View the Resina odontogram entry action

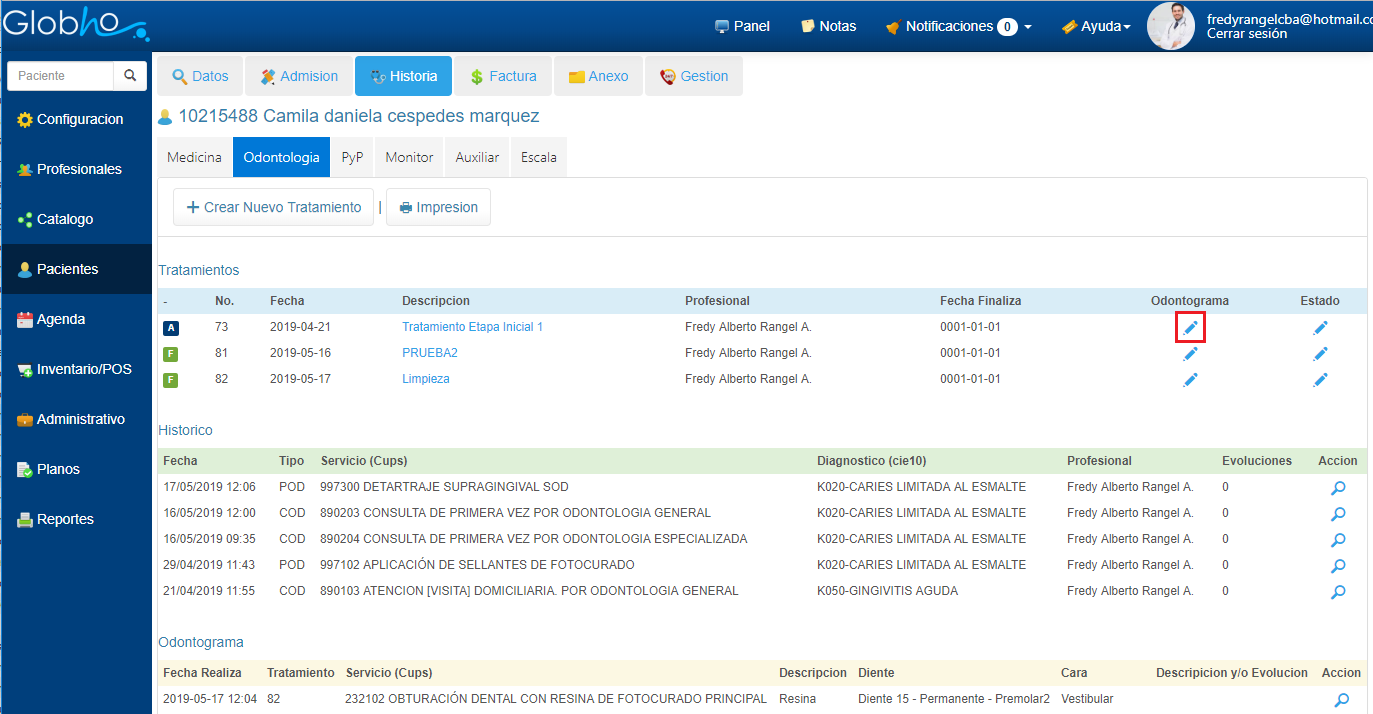pos(1341,700)
